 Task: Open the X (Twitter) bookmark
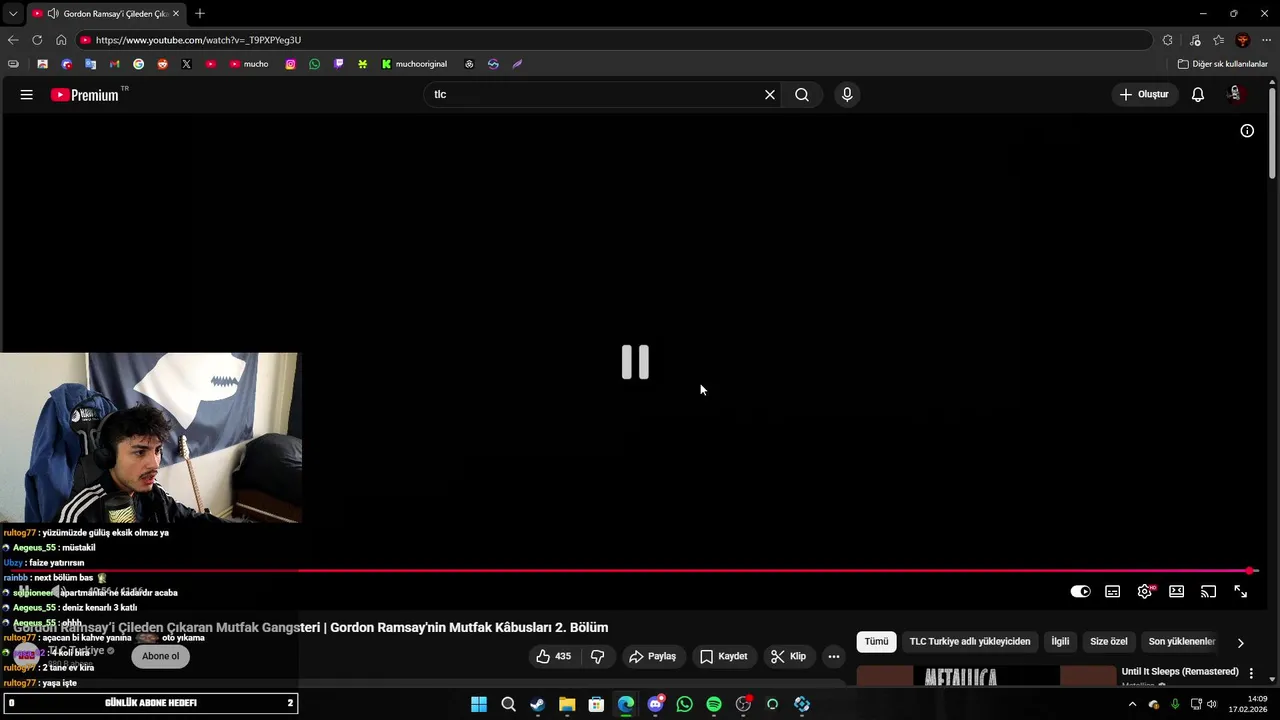[x=186, y=64]
